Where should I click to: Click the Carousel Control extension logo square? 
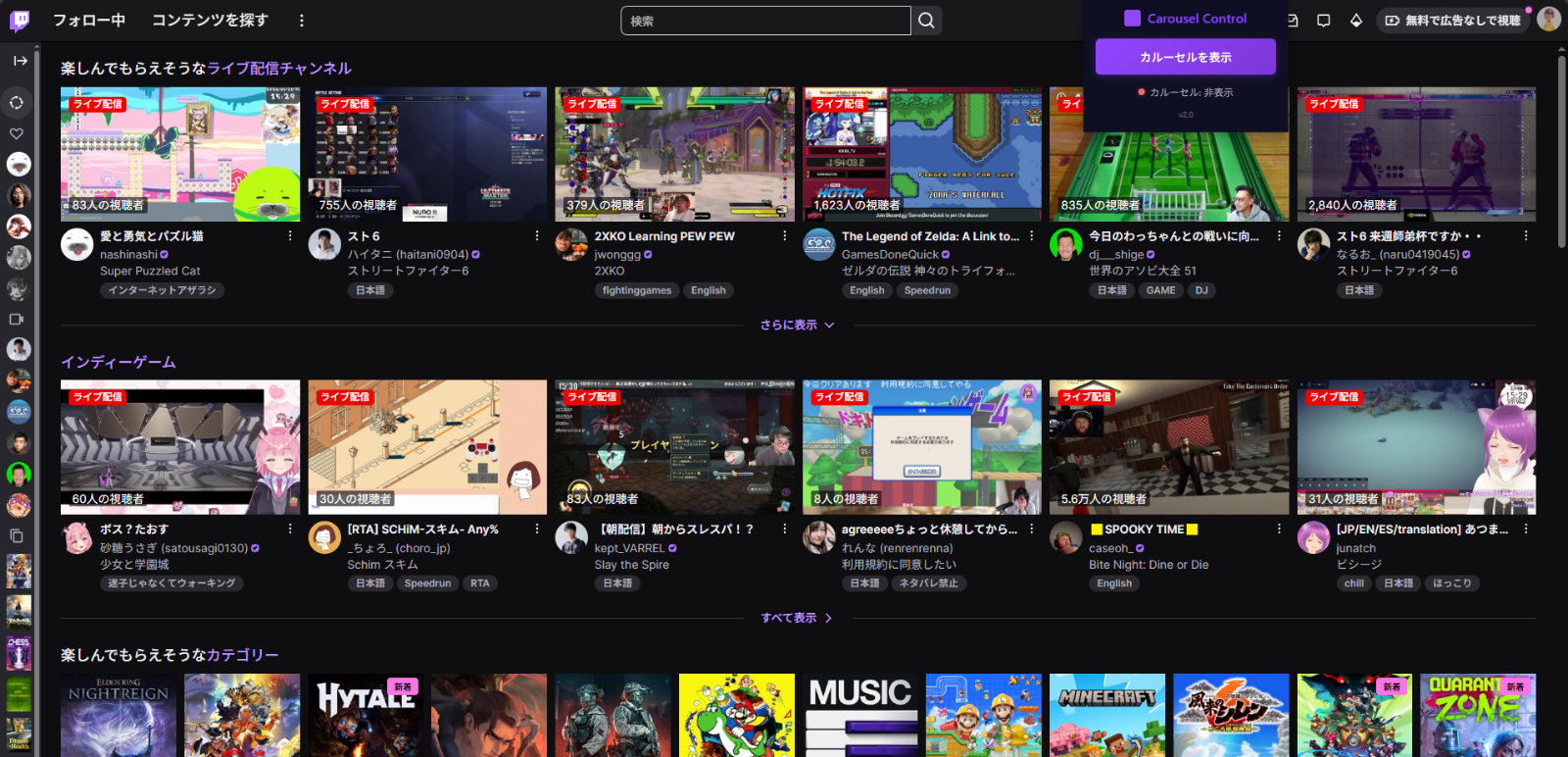(x=1132, y=18)
